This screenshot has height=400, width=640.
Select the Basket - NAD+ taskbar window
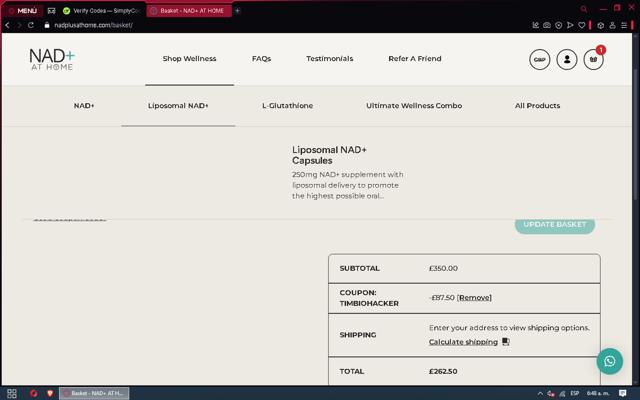pyautogui.click(x=94, y=393)
